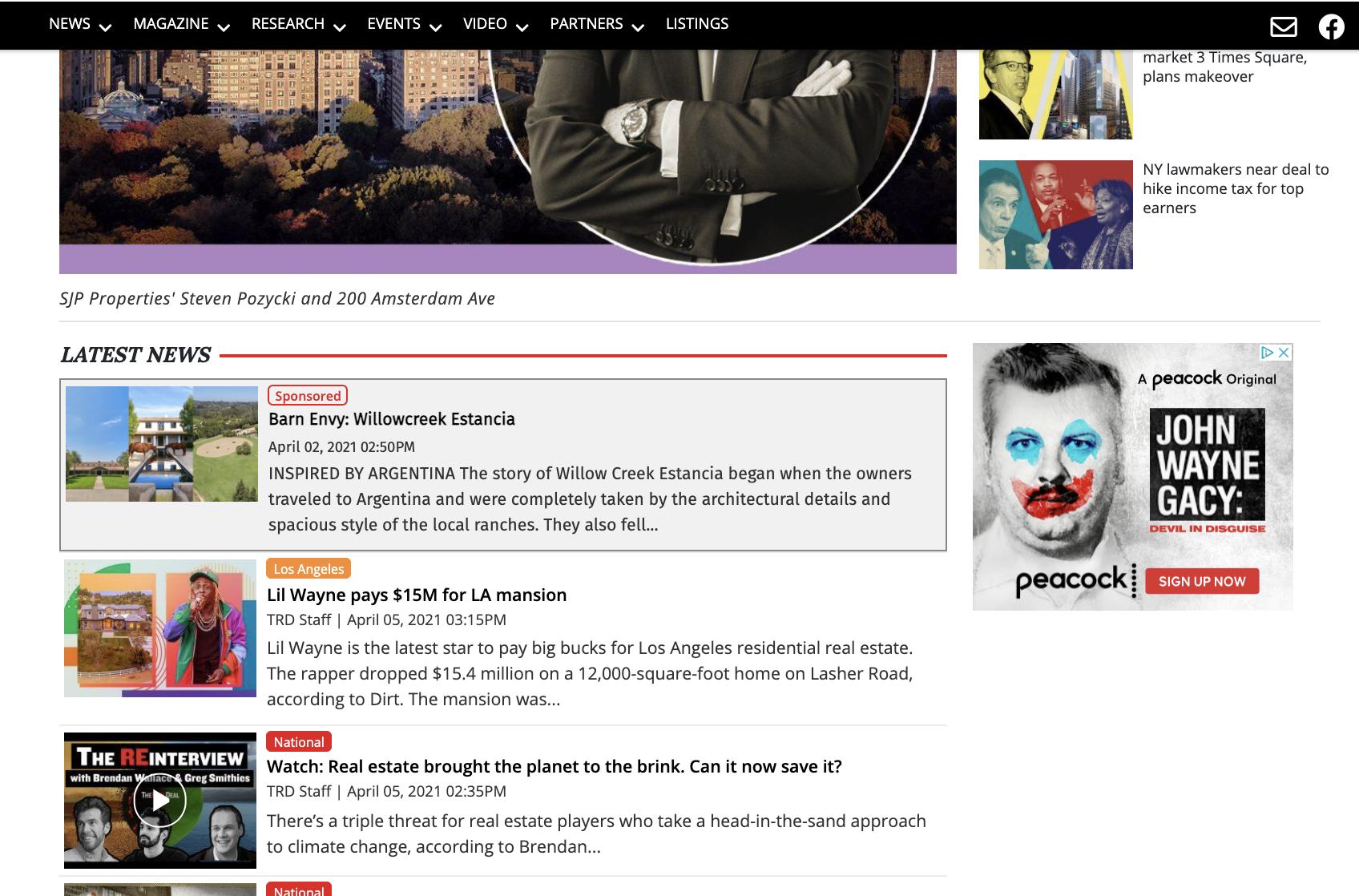1359x896 pixels.
Task: Select the National tag above Watch headline
Action: tap(299, 741)
